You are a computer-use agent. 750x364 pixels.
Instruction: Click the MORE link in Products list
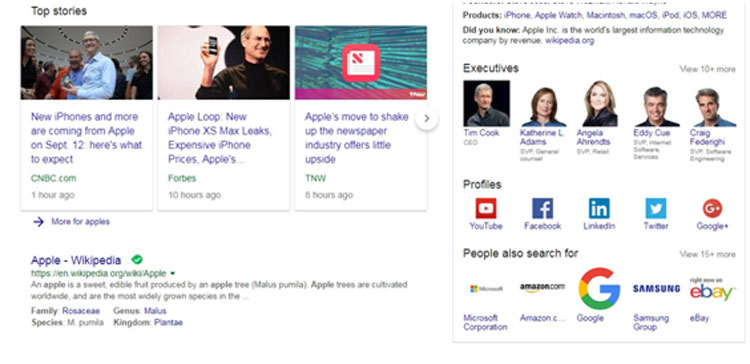pos(714,15)
